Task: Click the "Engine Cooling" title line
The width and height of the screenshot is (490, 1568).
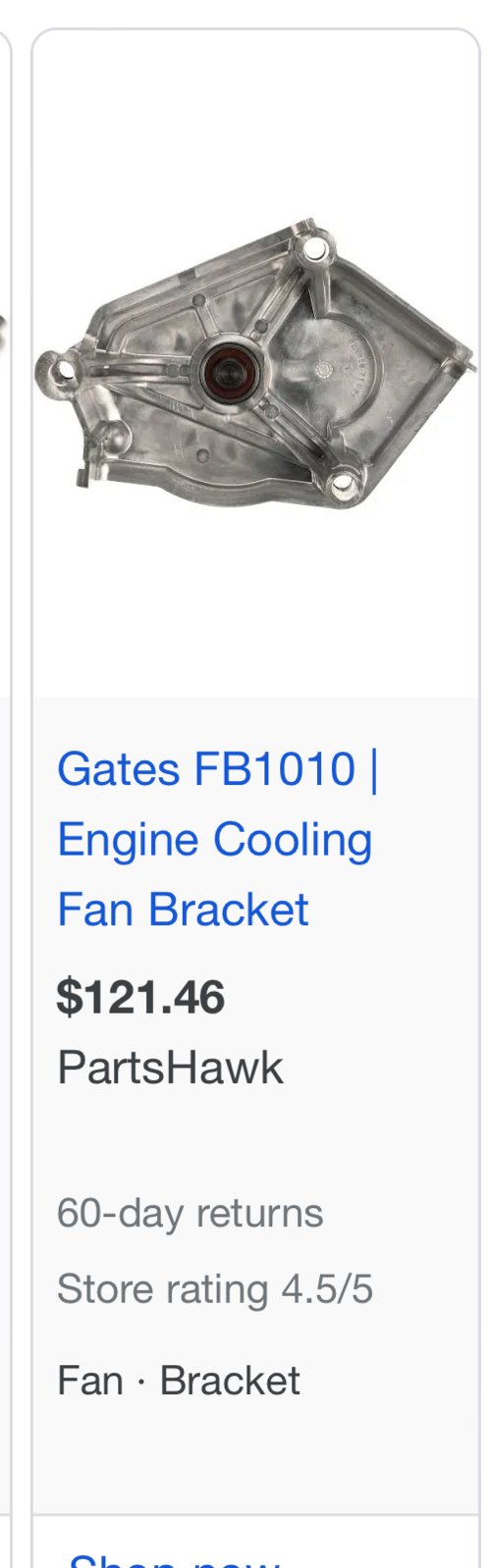Action: click(215, 840)
